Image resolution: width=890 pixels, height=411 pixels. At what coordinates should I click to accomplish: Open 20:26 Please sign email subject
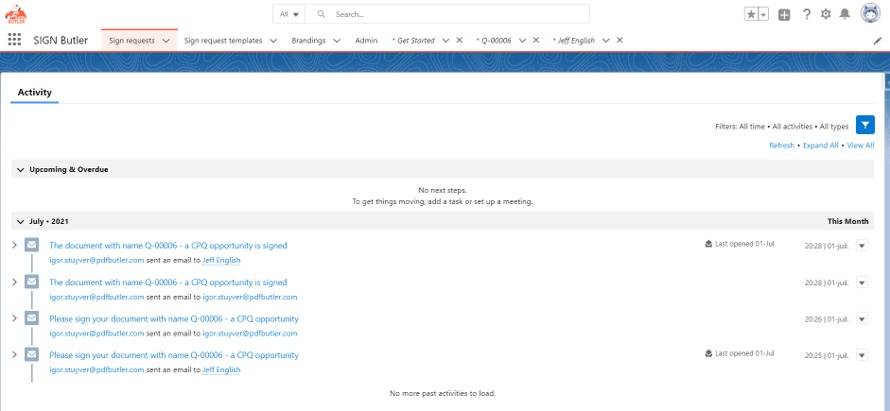(174, 318)
